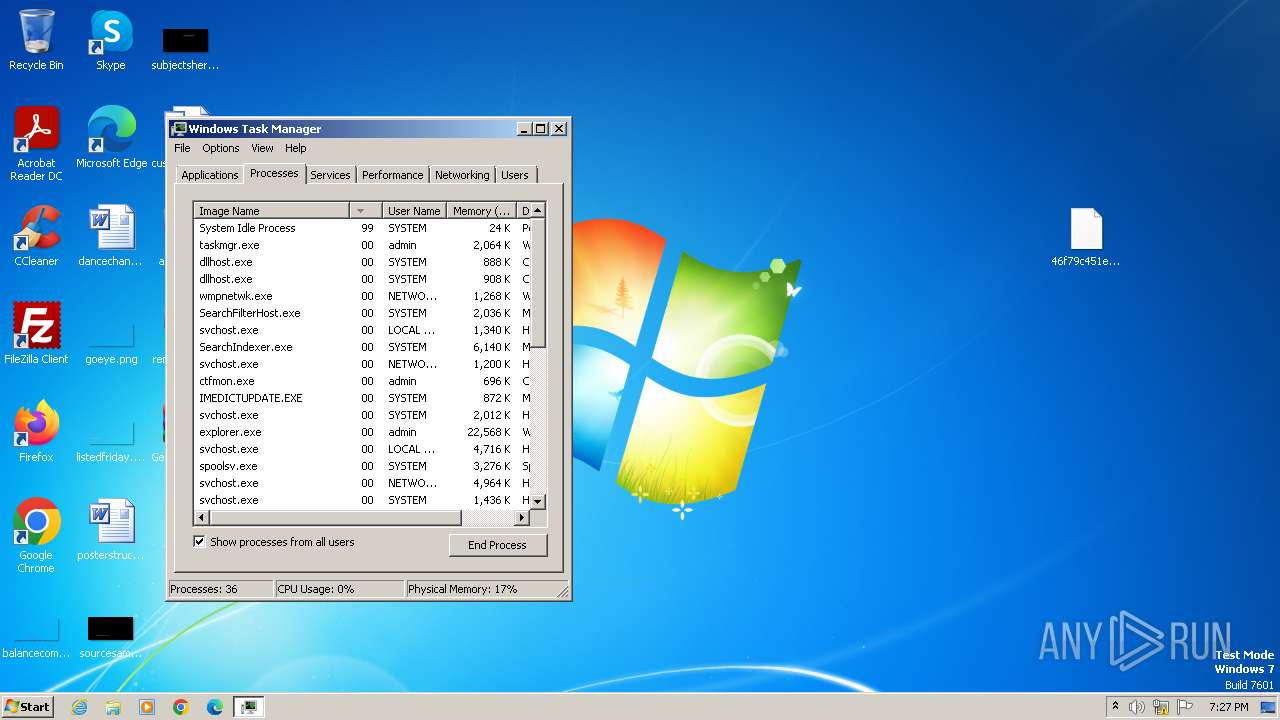Click the volume icon in system tray
The width and height of the screenshot is (1280, 720).
tap(1137, 707)
